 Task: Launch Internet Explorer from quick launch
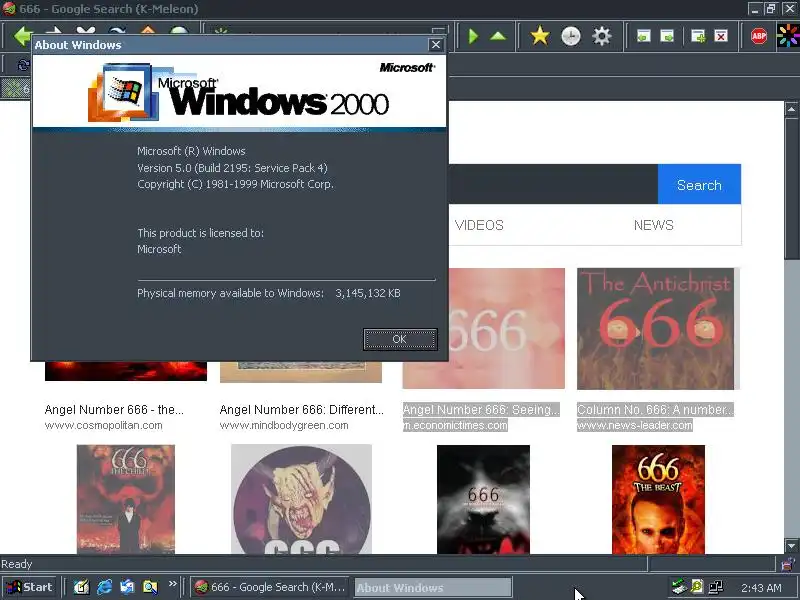point(104,587)
